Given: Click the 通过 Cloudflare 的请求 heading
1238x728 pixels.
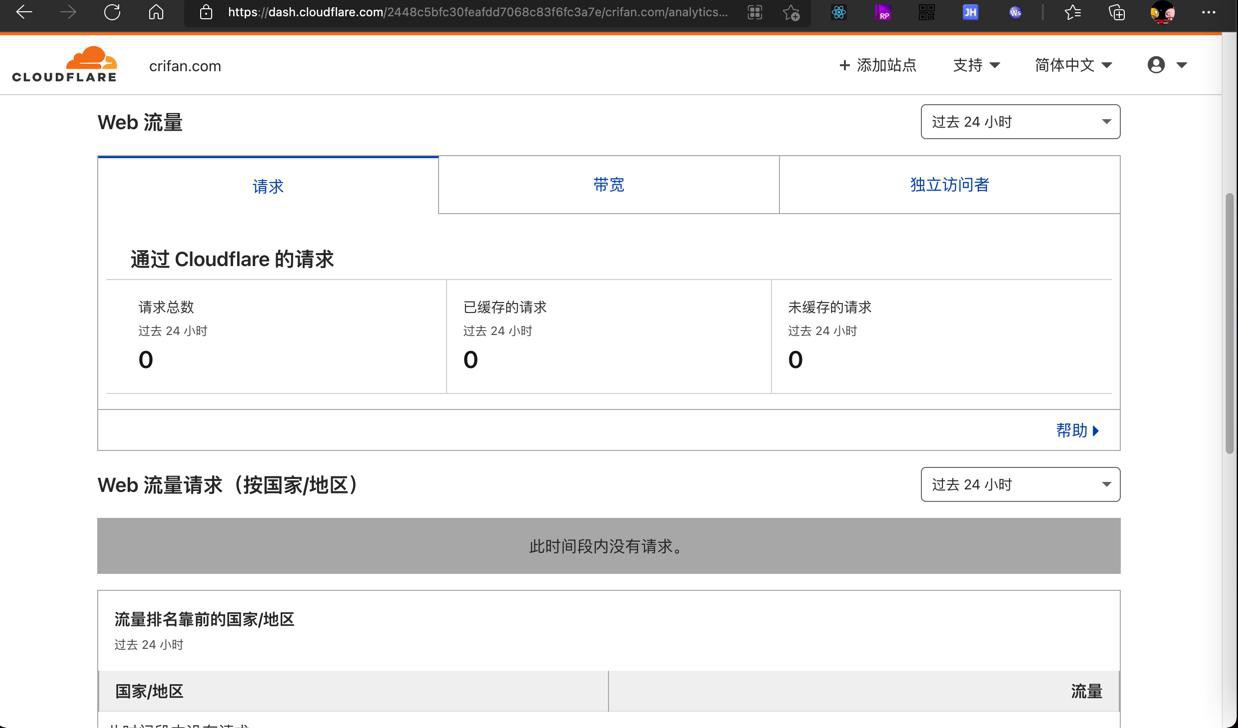Looking at the screenshot, I should 232,259.
